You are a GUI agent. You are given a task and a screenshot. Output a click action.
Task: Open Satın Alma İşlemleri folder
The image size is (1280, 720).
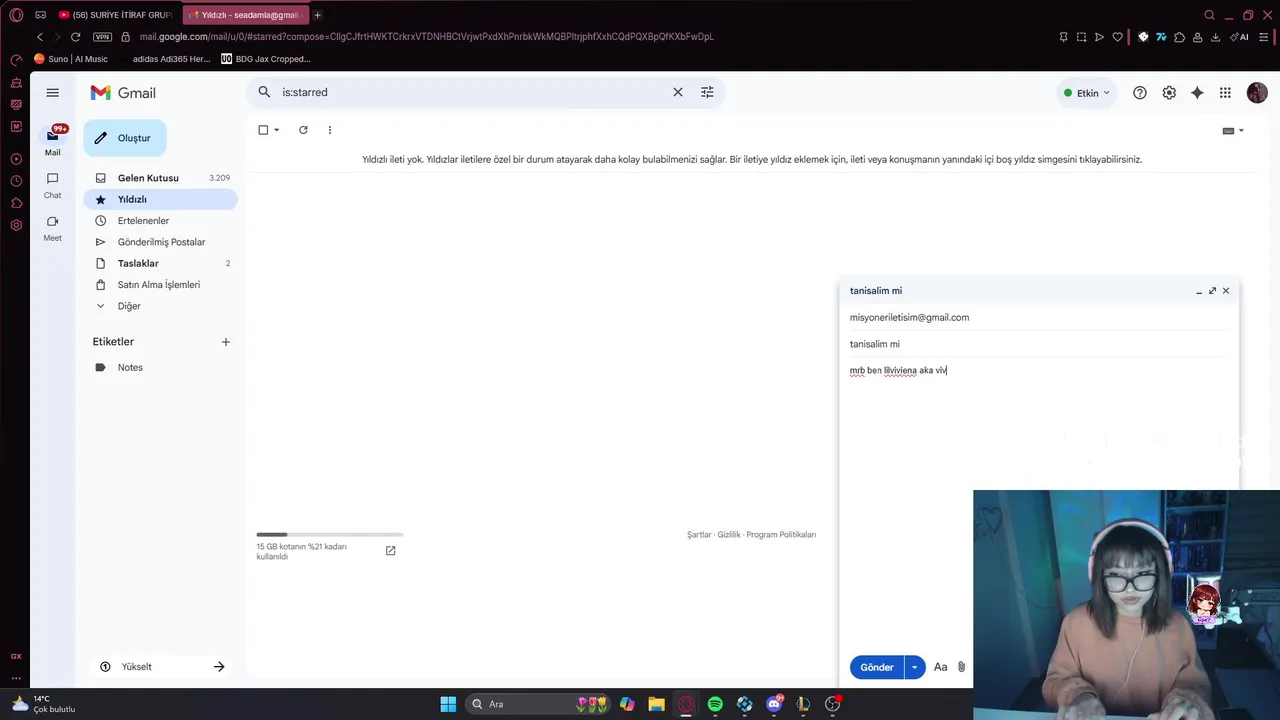[160, 285]
